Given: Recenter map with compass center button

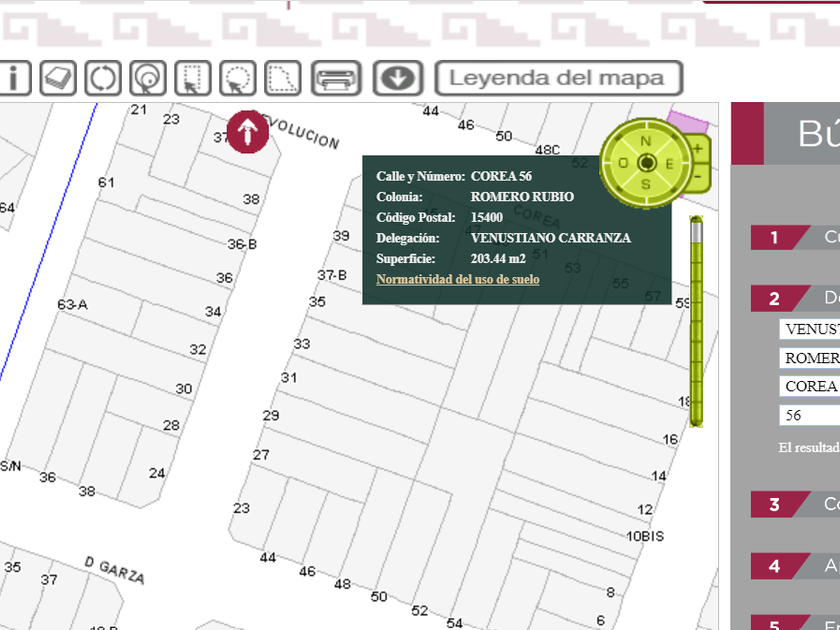Looking at the screenshot, I should (647, 162).
